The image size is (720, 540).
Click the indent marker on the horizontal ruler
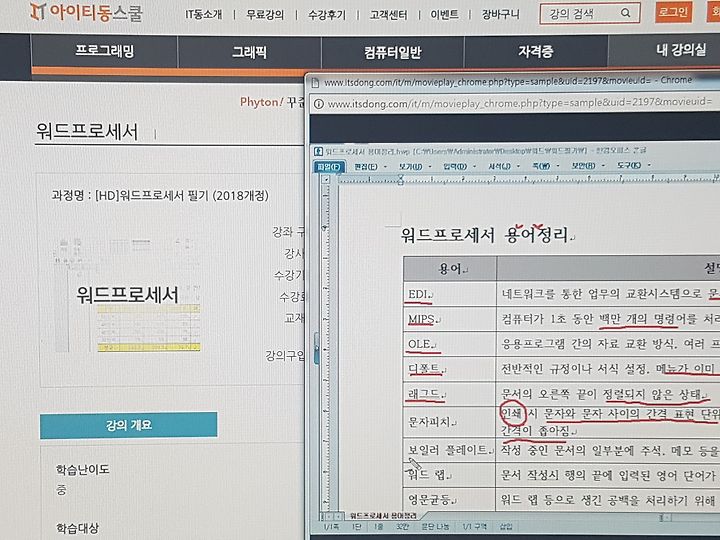tap(400, 180)
